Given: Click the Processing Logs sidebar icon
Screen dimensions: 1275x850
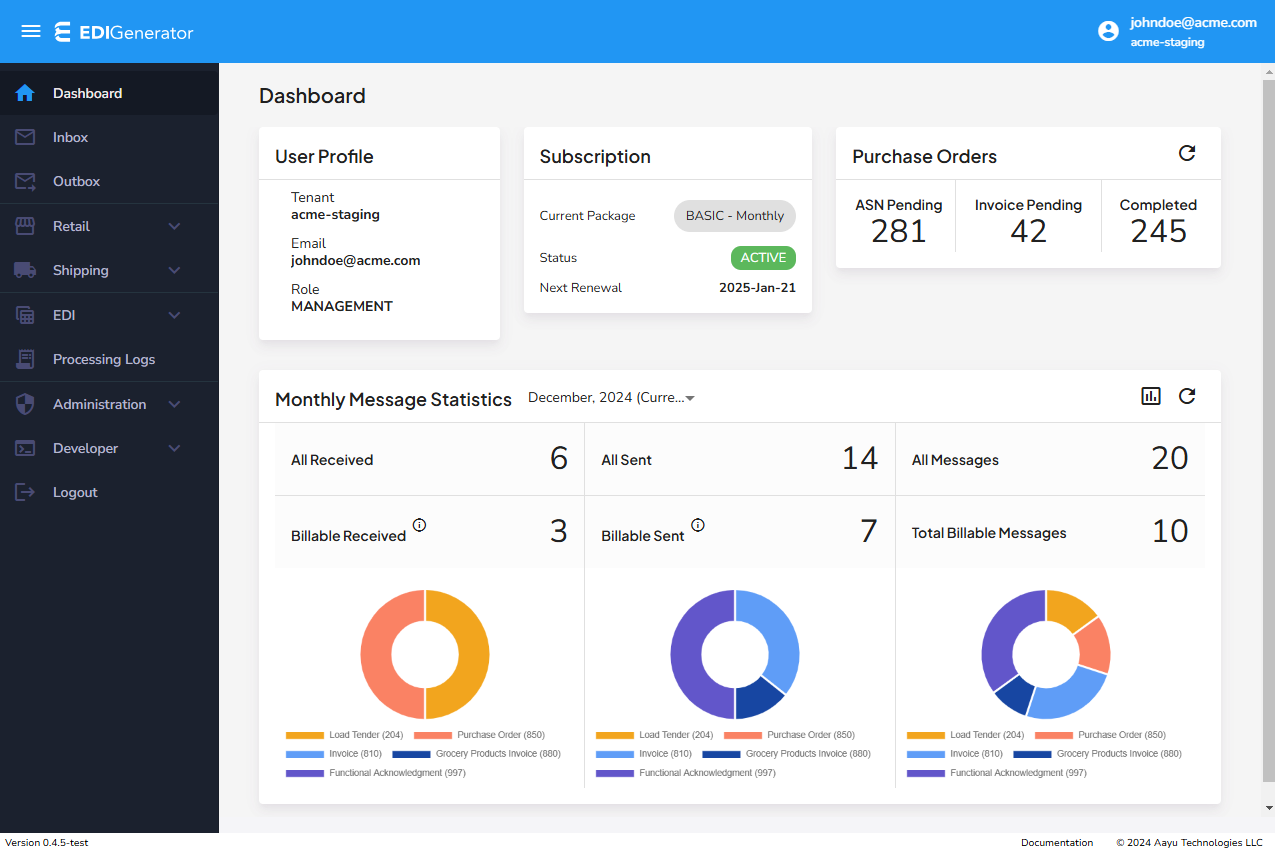Looking at the screenshot, I should [24, 359].
